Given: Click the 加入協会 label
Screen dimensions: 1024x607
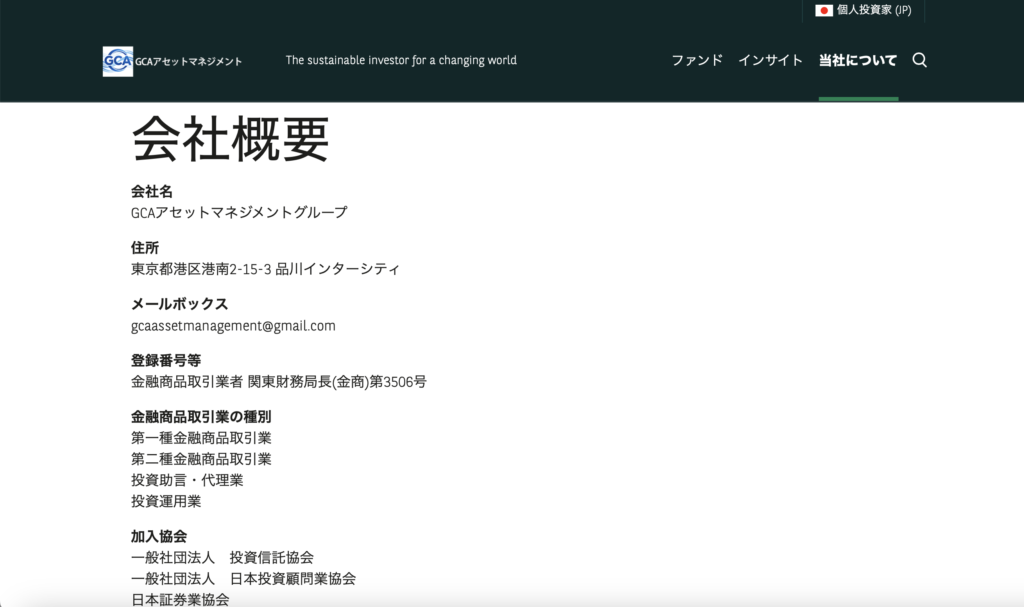Looking at the screenshot, I should point(159,536).
